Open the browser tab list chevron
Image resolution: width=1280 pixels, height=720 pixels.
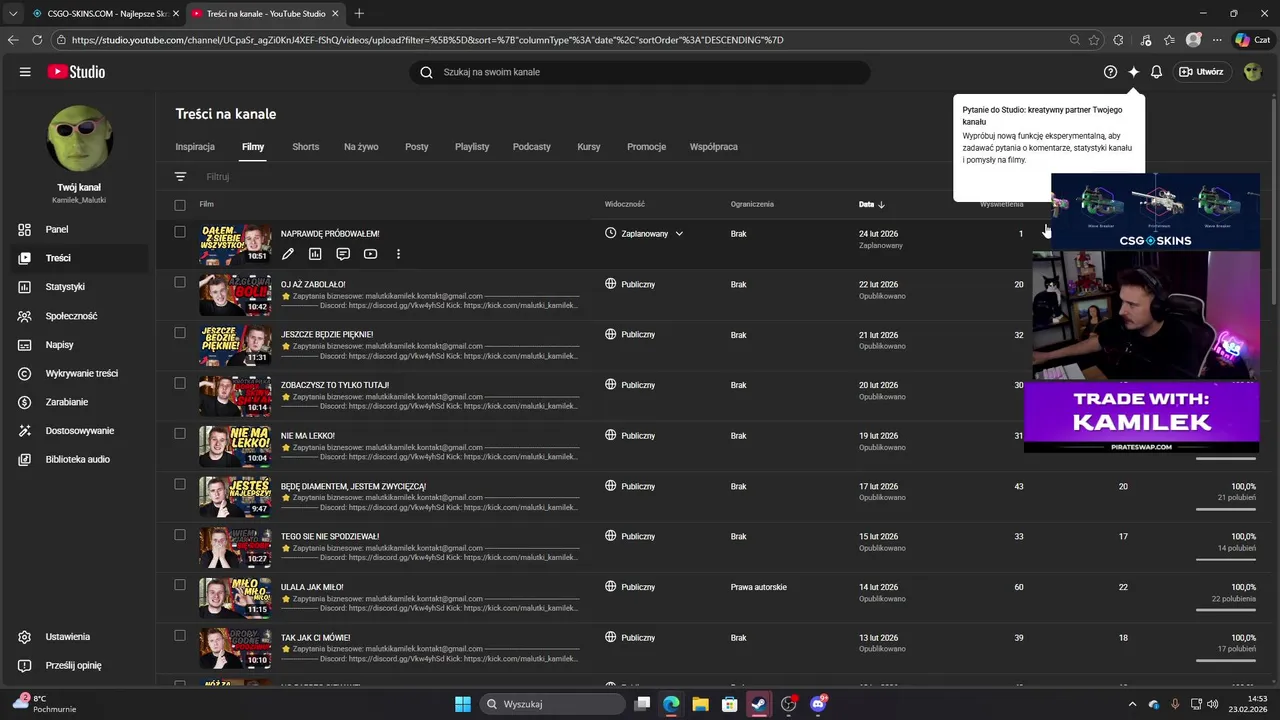13,13
